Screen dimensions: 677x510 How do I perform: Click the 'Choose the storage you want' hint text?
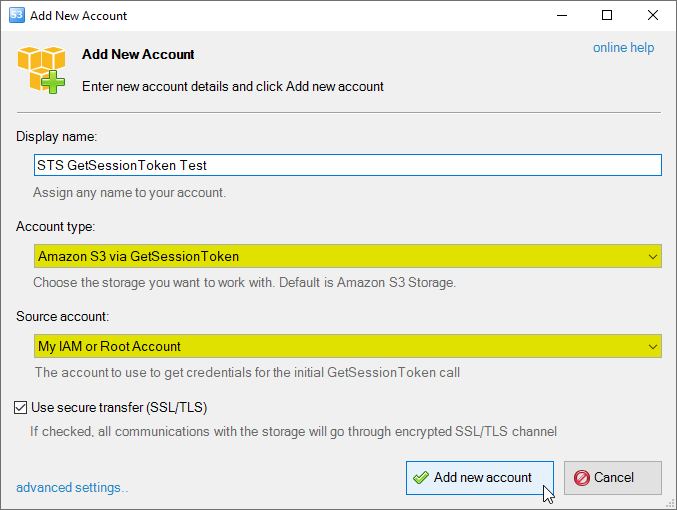244,282
